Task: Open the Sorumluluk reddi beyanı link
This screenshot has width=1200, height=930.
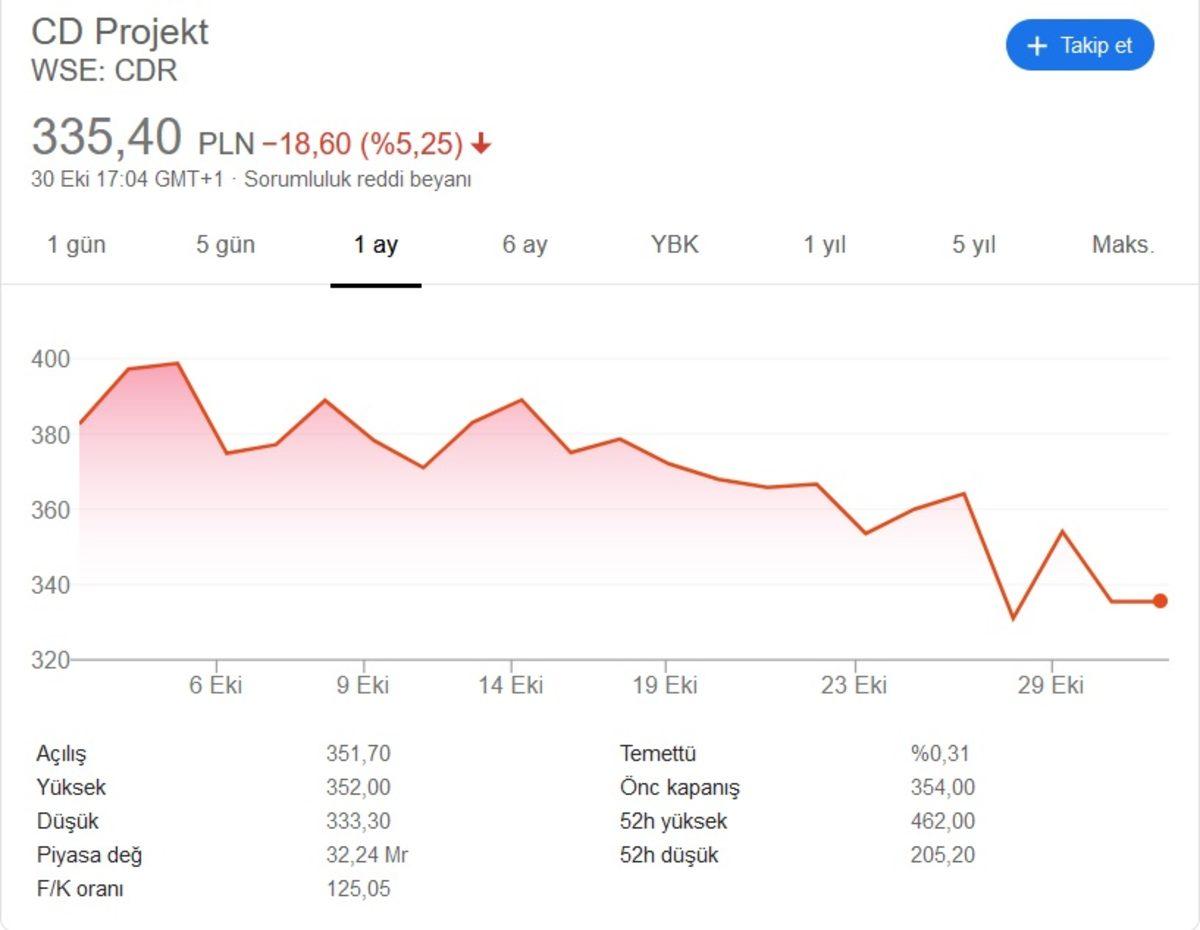Action: (358, 180)
